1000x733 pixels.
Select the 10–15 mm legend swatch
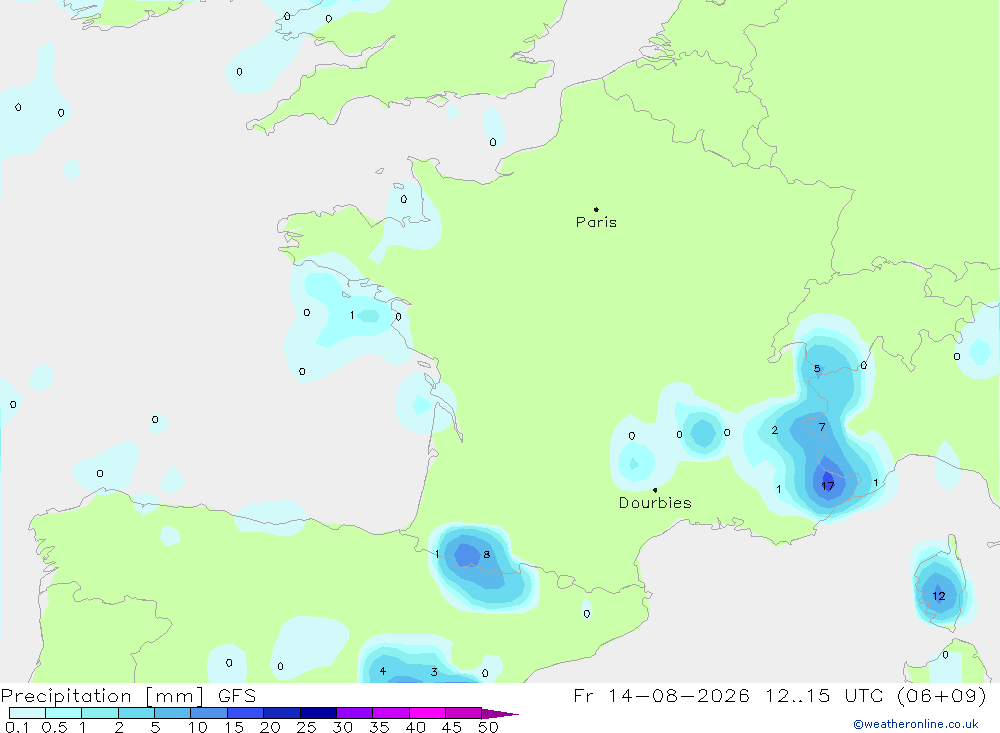[209, 713]
